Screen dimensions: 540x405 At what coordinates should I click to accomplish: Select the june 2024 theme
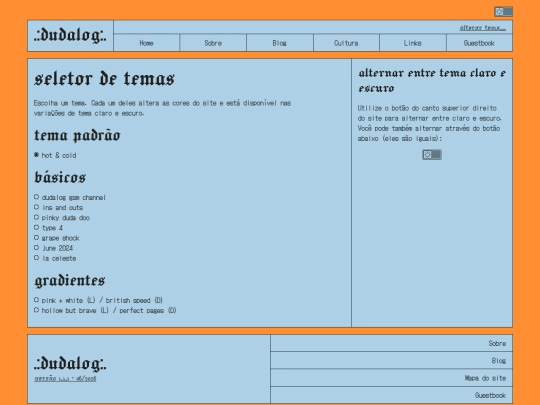click(37, 248)
